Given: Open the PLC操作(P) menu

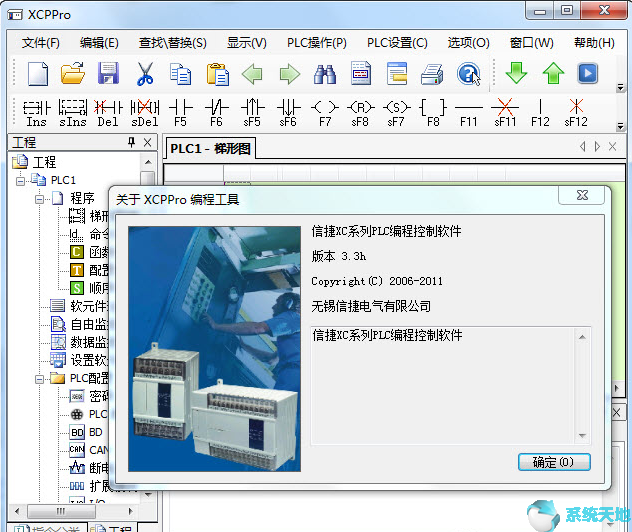Looking at the screenshot, I should (x=317, y=43).
